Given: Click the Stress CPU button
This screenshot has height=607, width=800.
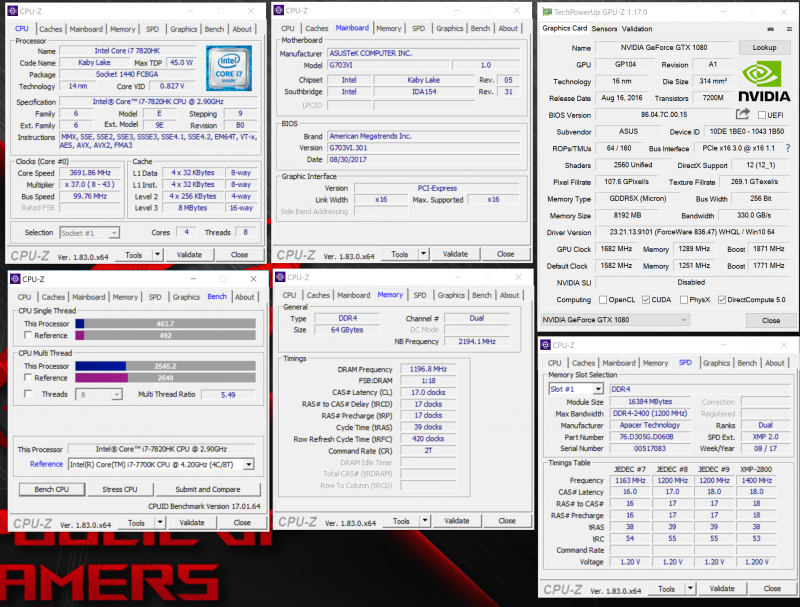Looking at the screenshot, I should click(120, 489).
